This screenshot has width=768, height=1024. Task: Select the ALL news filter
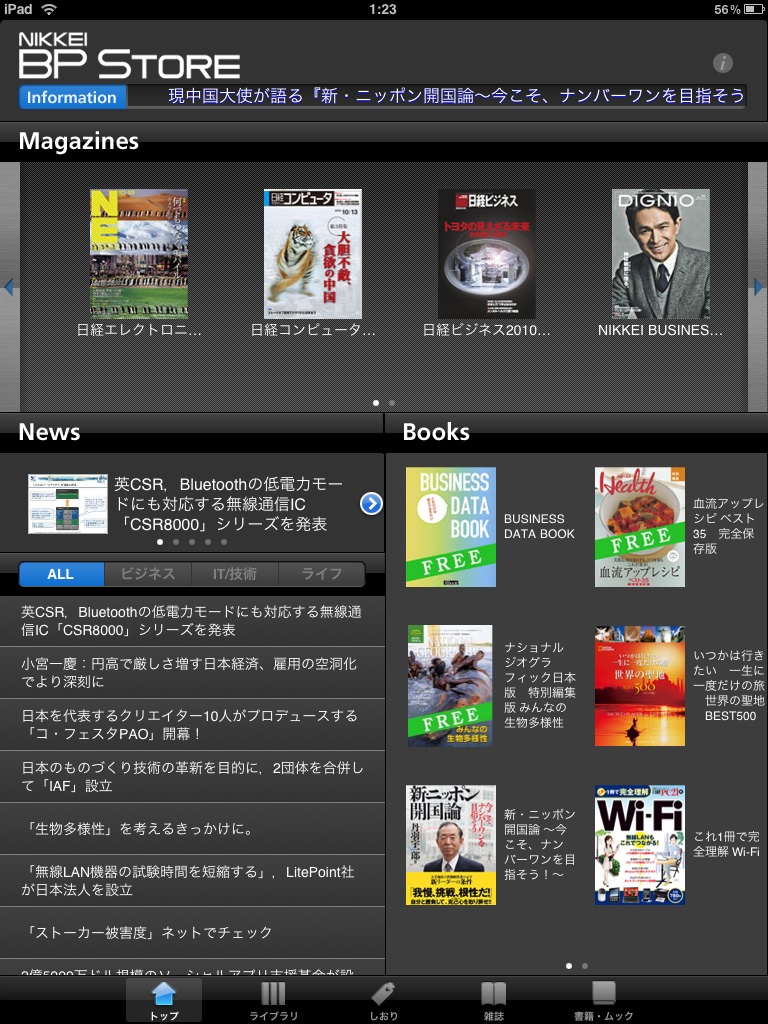point(61,574)
